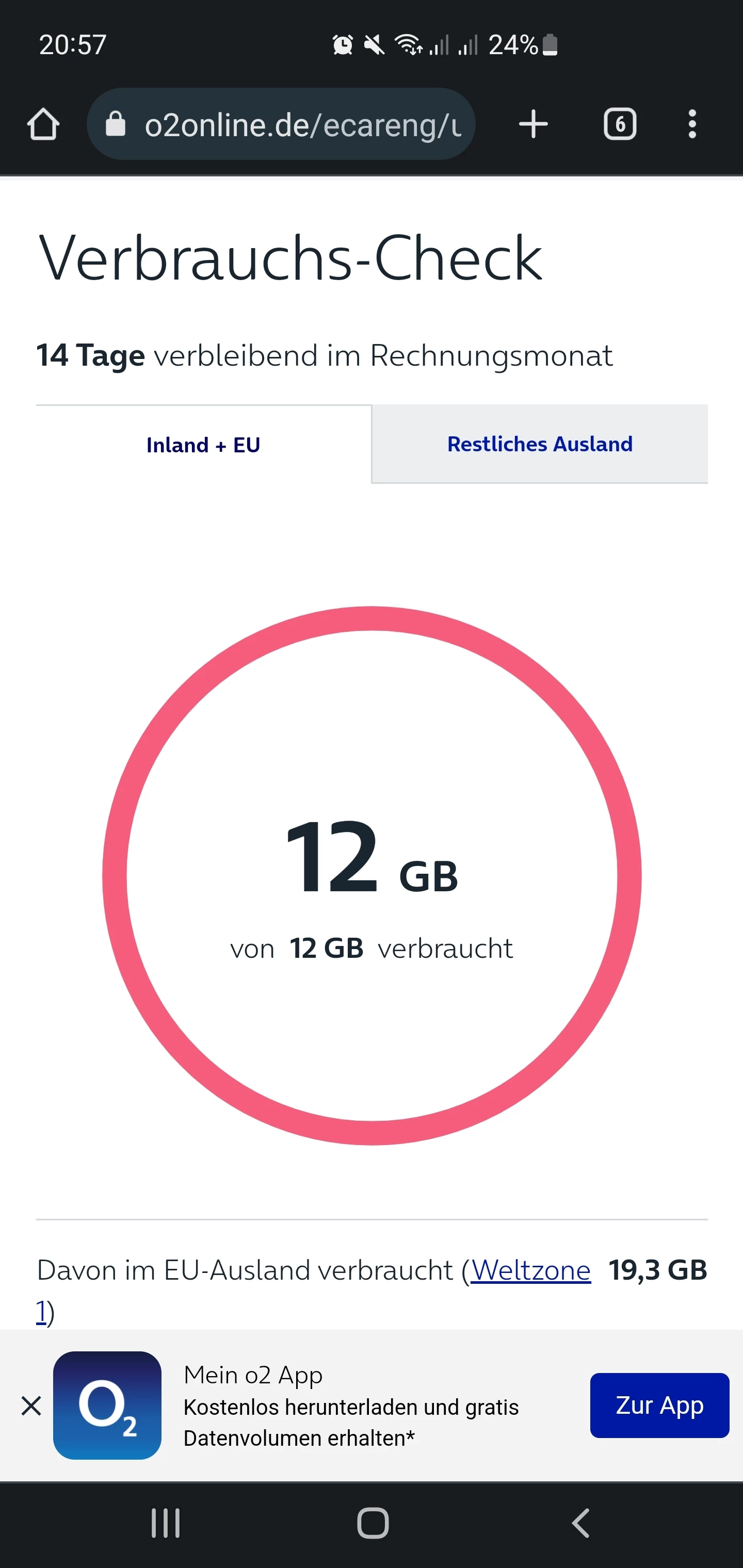The height and width of the screenshot is (1568, 743).
Task: Tap the Zur App button
Action: [x=659, y=1406]
